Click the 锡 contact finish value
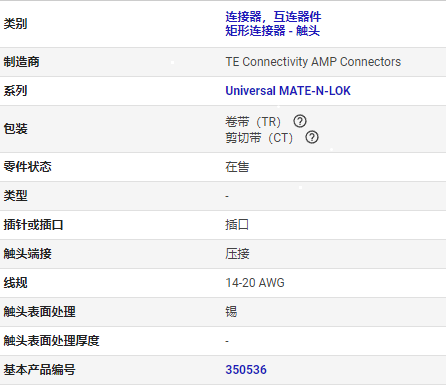Screen dimensions: 446x389 (x=231, y=312)
